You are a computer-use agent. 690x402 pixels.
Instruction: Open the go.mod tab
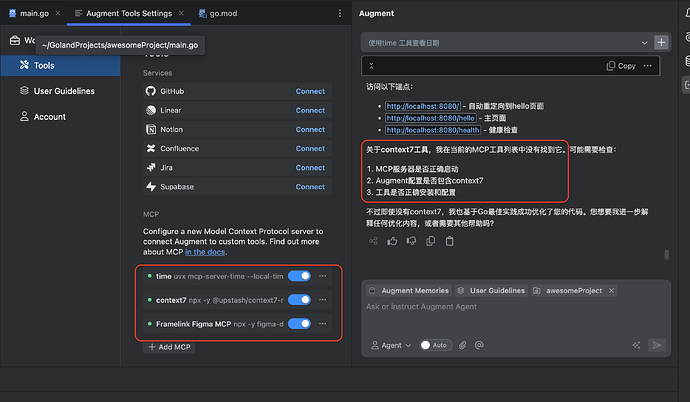tap(218, 14)
